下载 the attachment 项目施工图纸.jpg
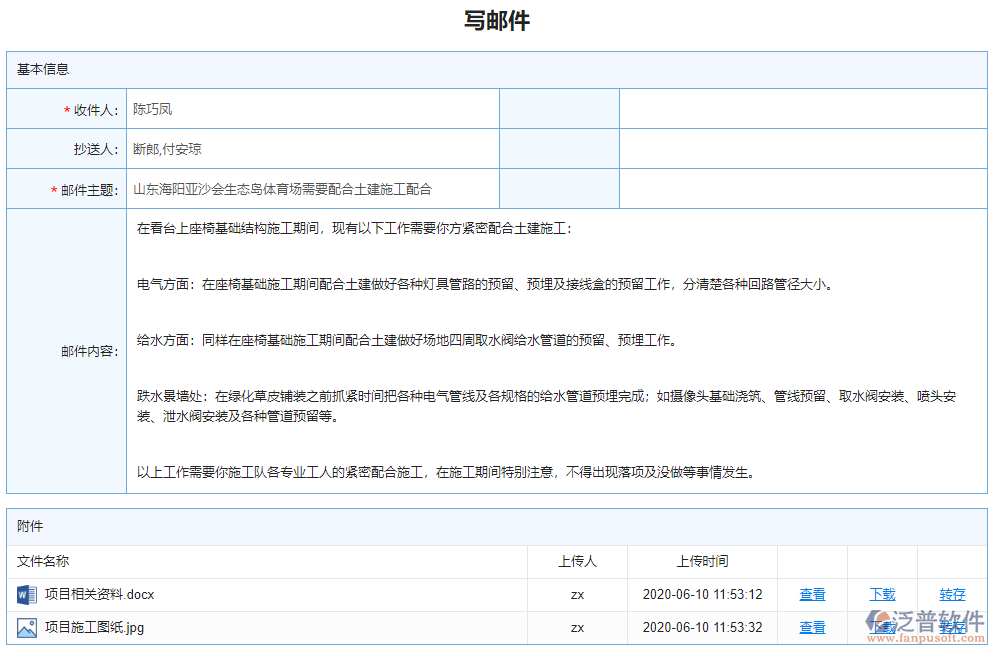The width and height of the screenshot is (995, 654). click(x=881, y=628)
